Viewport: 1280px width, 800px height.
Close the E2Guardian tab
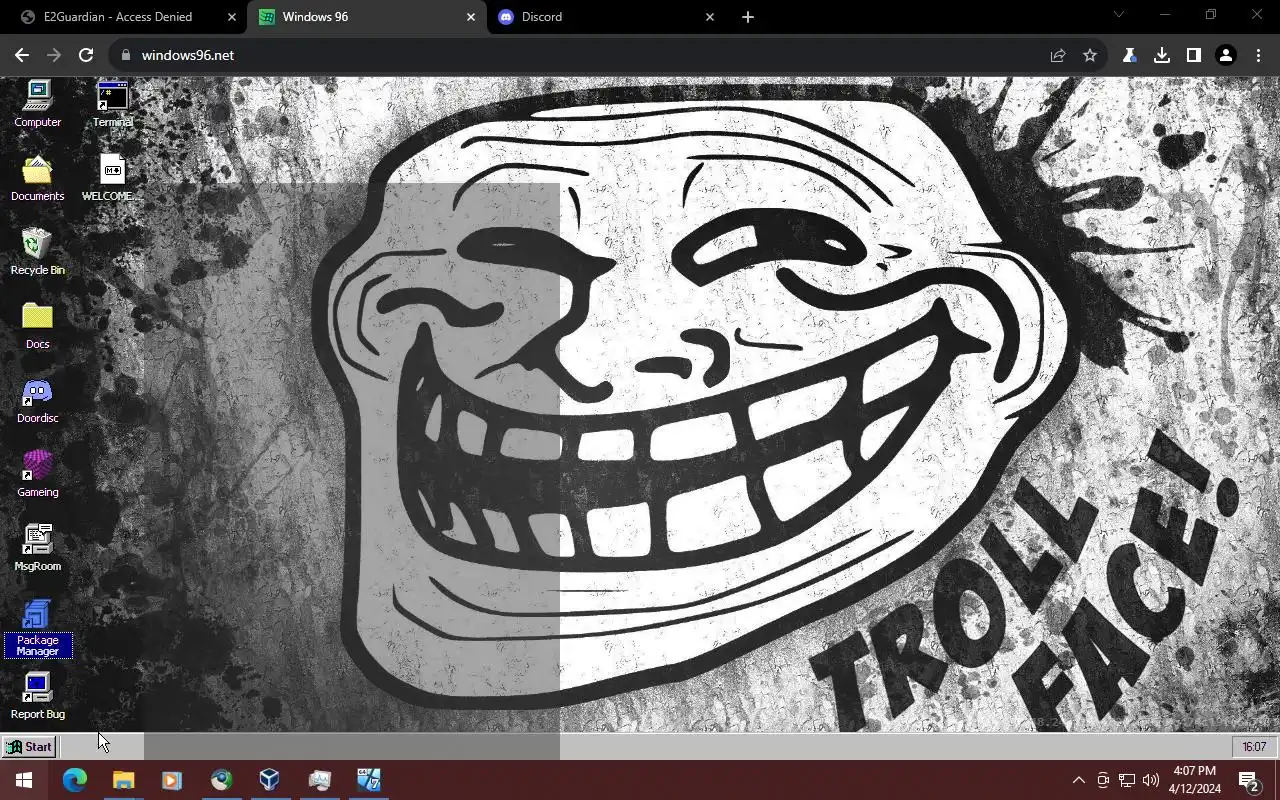[x=231, y=17]
